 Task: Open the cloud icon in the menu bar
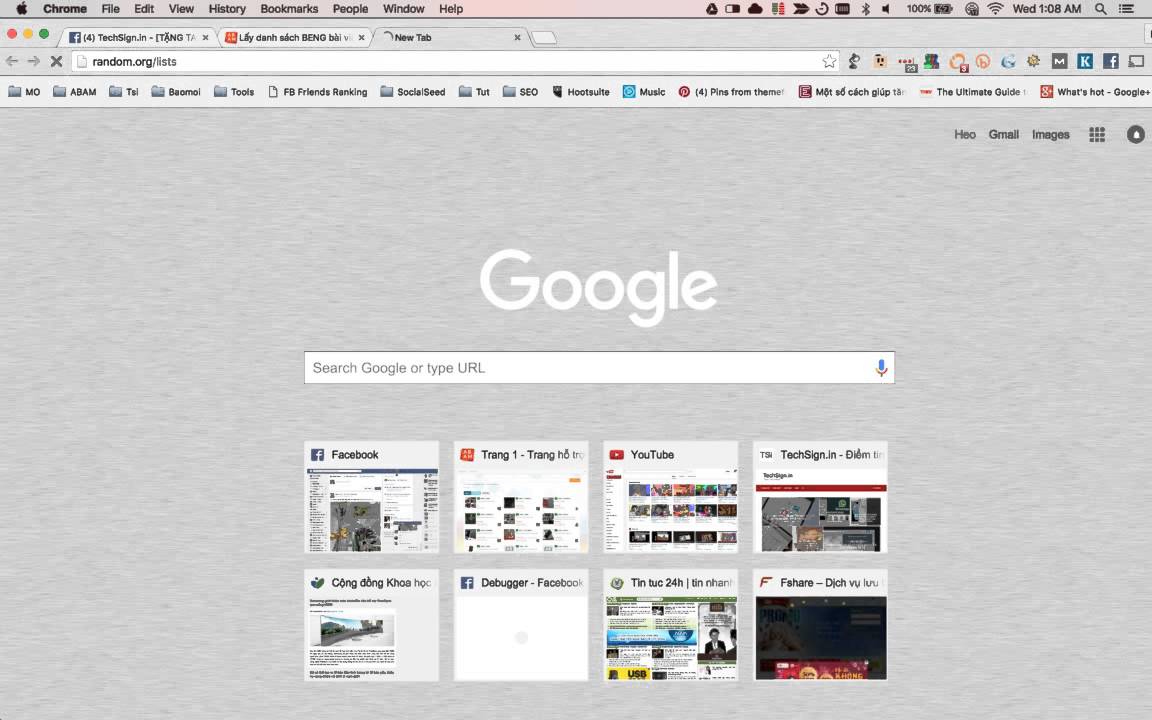pos(755,9)
